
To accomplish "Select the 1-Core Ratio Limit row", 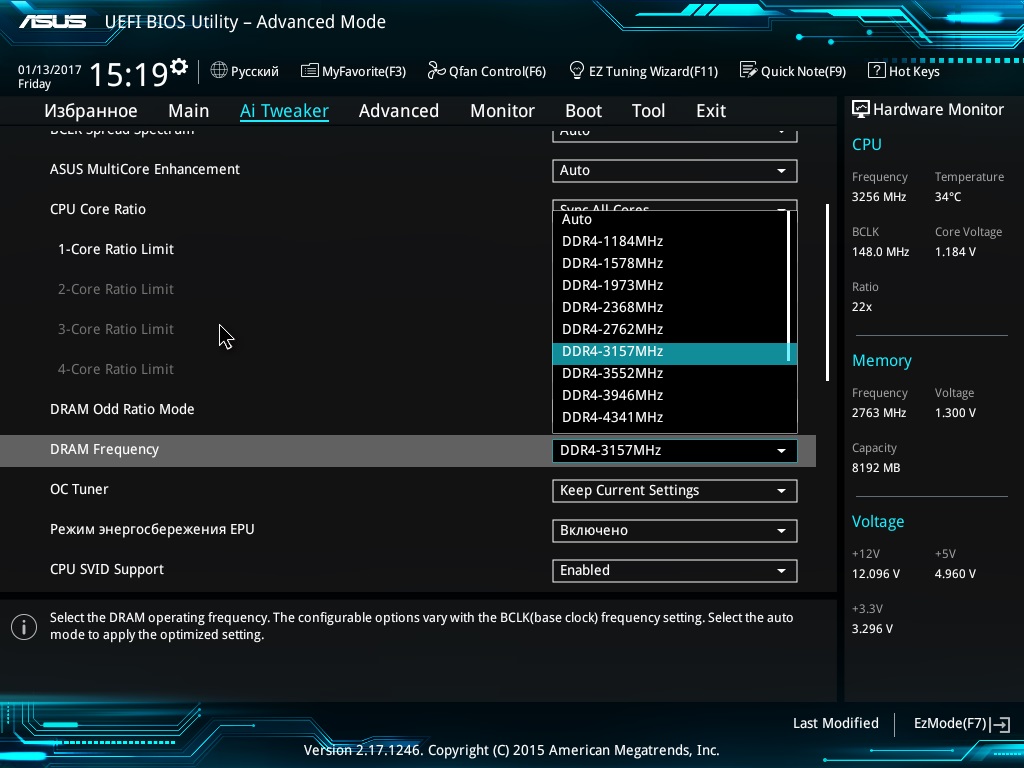I will coord(408,249).
